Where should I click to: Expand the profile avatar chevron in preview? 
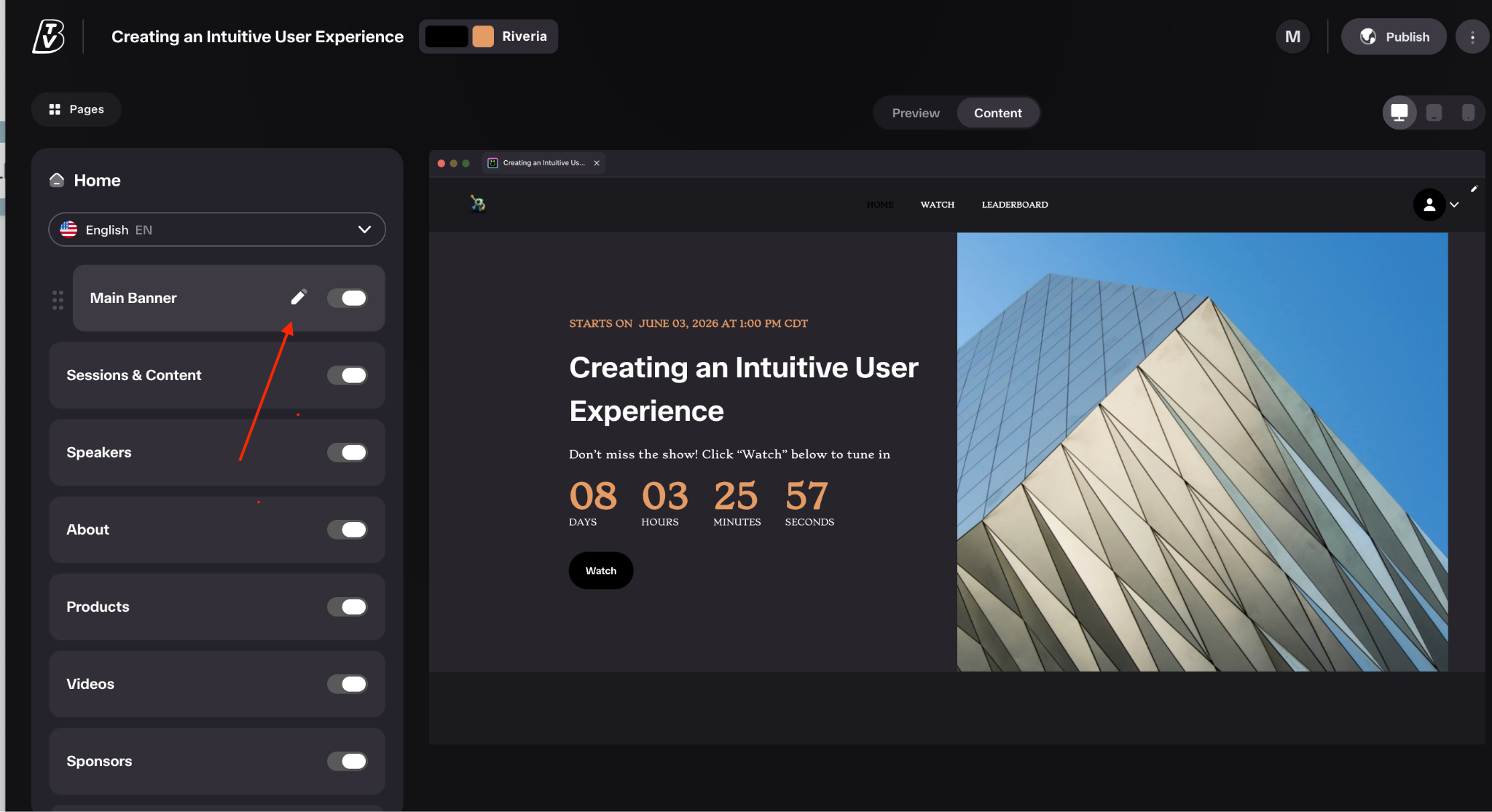[1454, 205]
